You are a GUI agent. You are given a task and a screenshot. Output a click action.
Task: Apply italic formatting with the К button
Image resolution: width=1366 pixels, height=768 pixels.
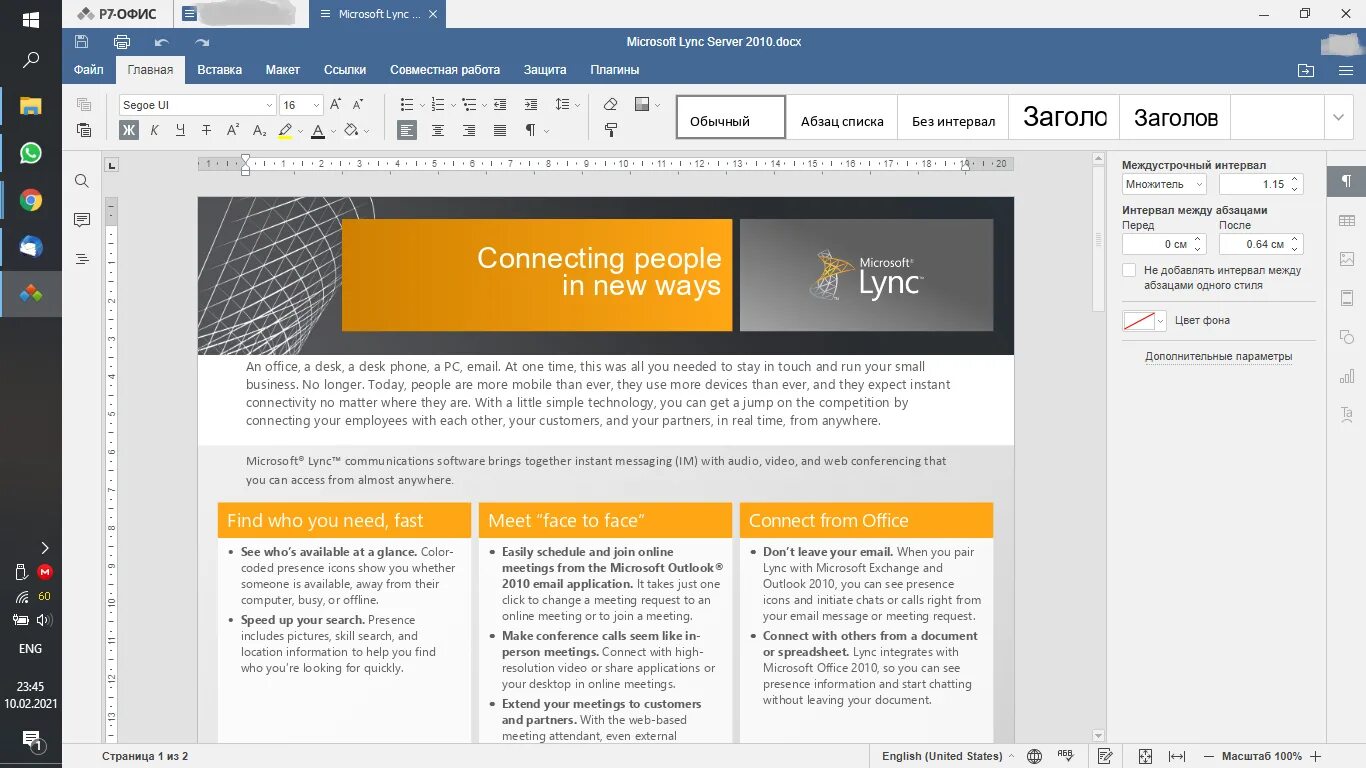[154, 130]
